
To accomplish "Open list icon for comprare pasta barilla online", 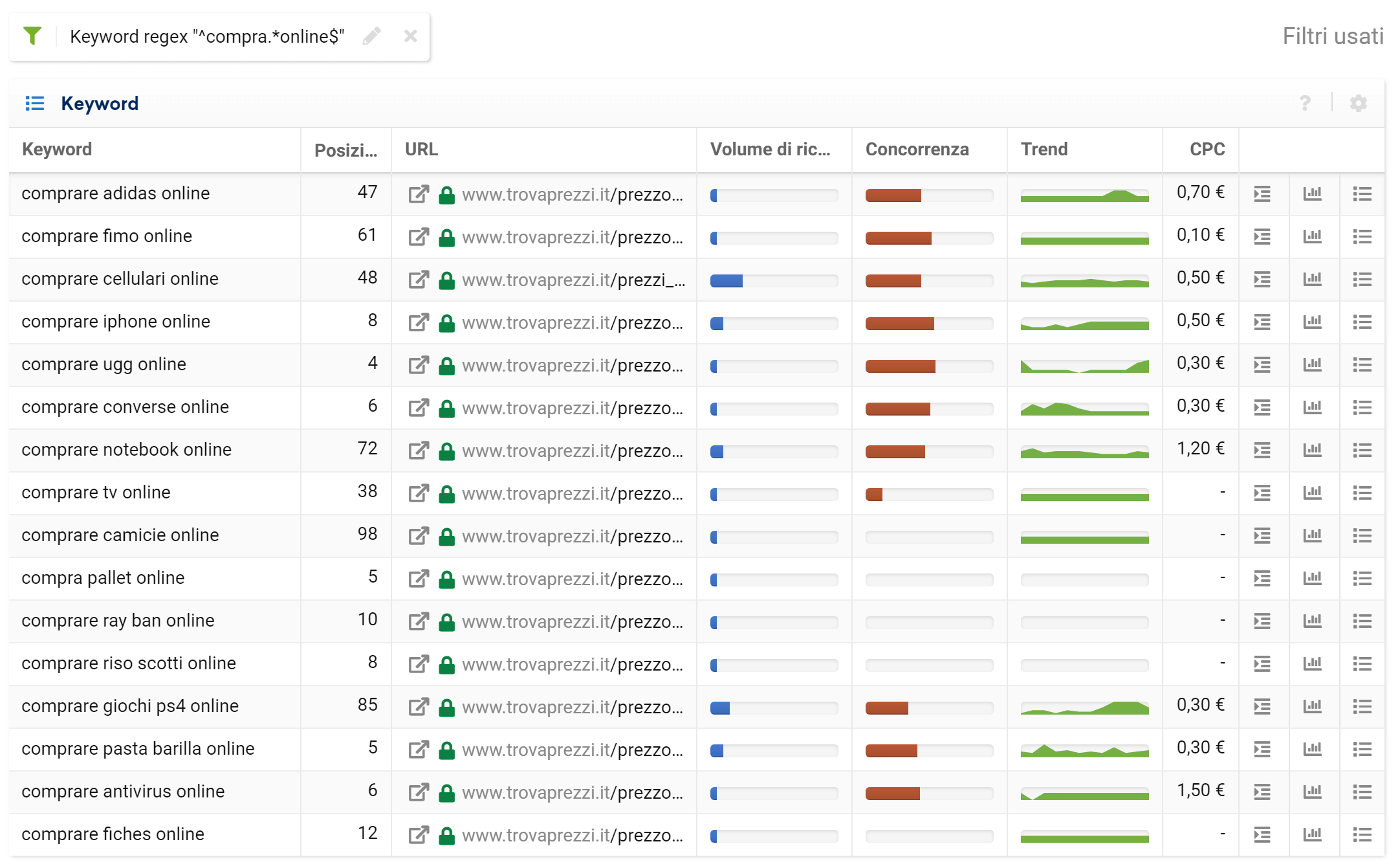I will click(x=1362, y=749).
